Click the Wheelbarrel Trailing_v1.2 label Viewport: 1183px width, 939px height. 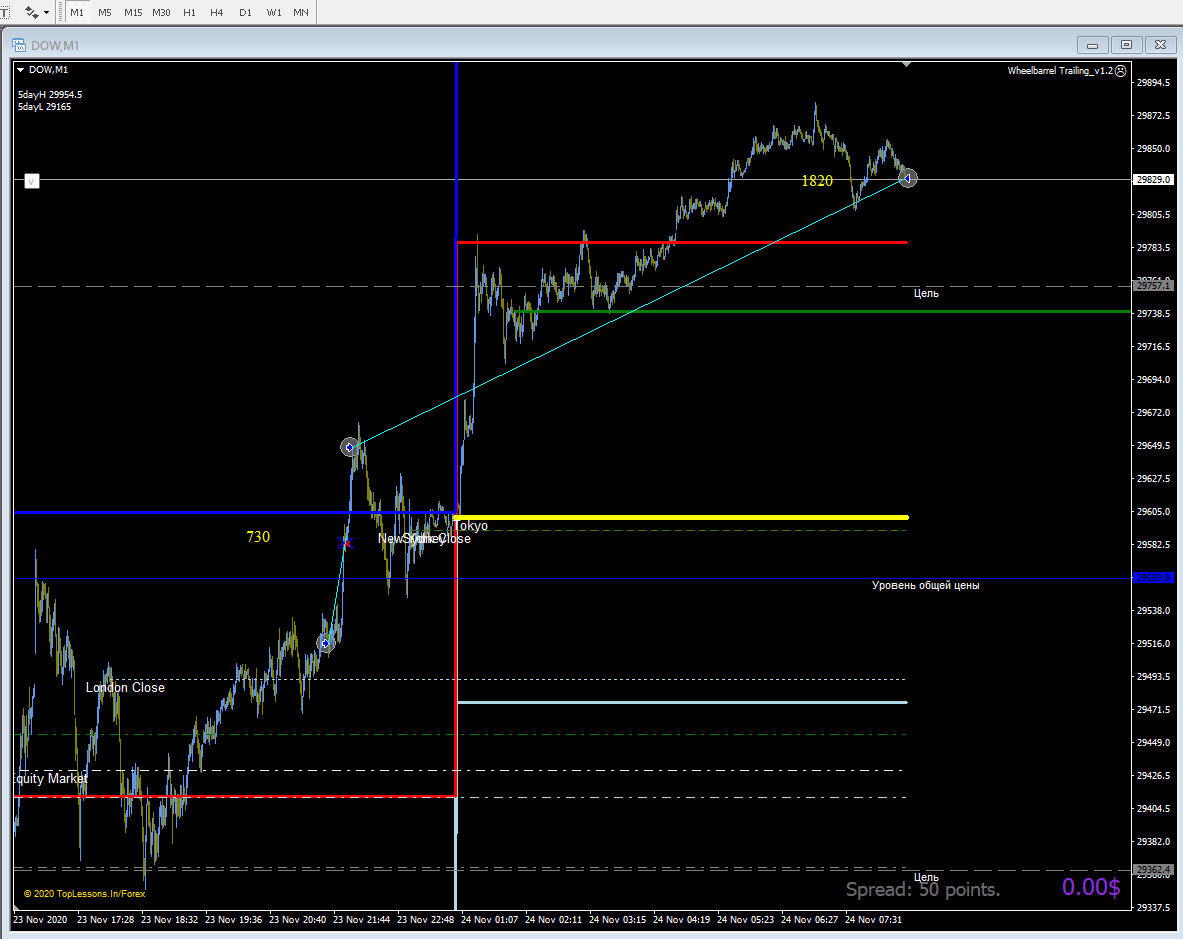[1060, 71]
